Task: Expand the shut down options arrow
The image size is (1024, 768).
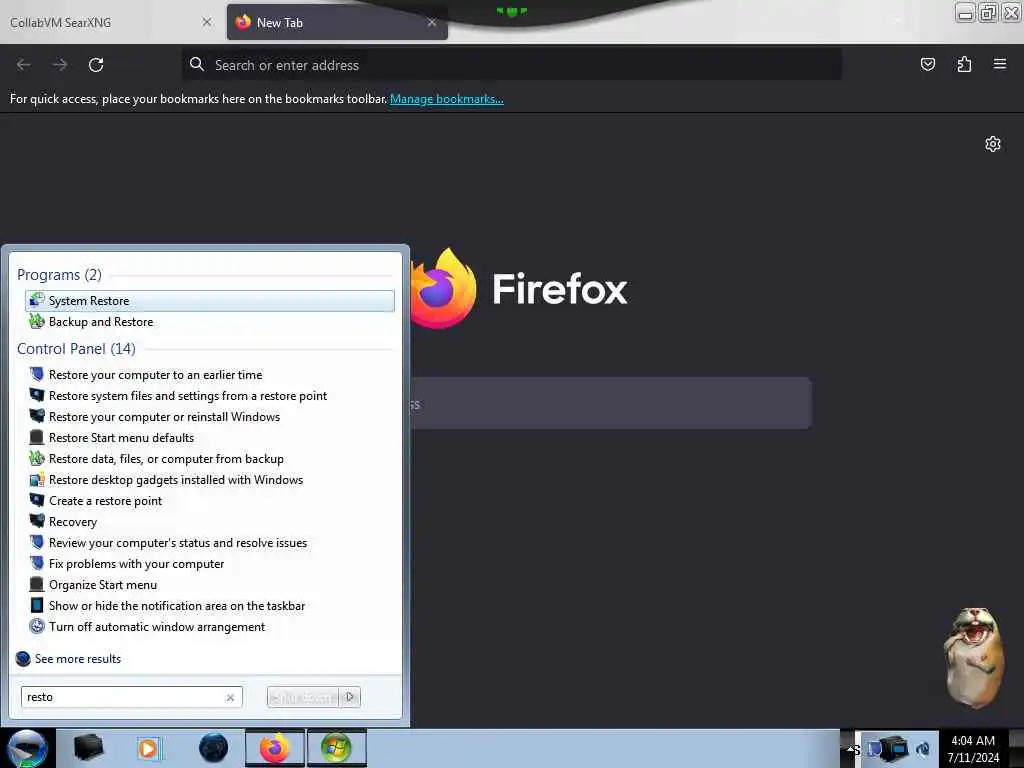Action: point(350,697)
